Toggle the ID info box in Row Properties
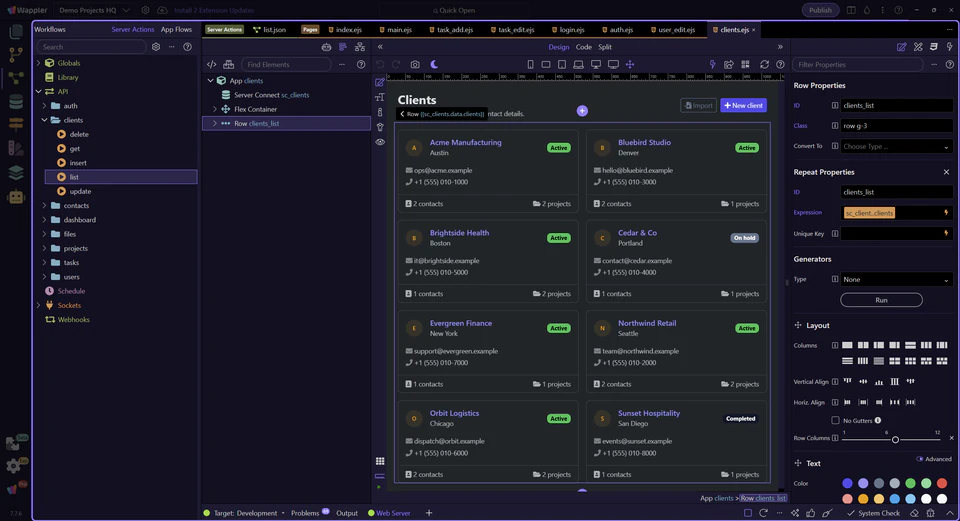 click(x=834, y=105)
